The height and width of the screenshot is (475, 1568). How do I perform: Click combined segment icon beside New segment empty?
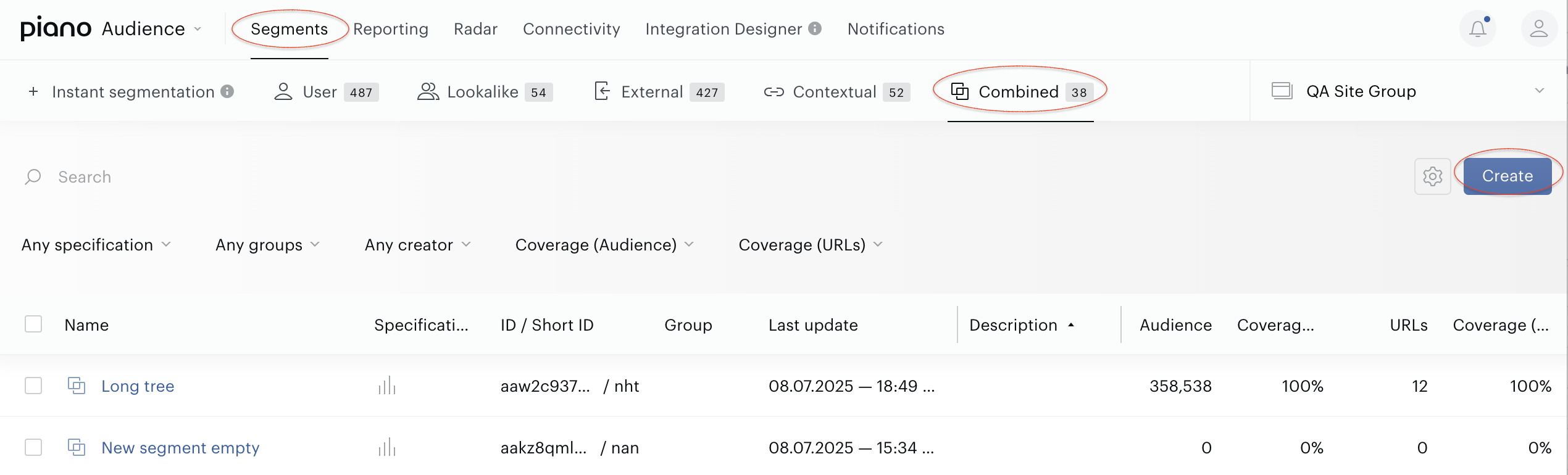(77, 447)
